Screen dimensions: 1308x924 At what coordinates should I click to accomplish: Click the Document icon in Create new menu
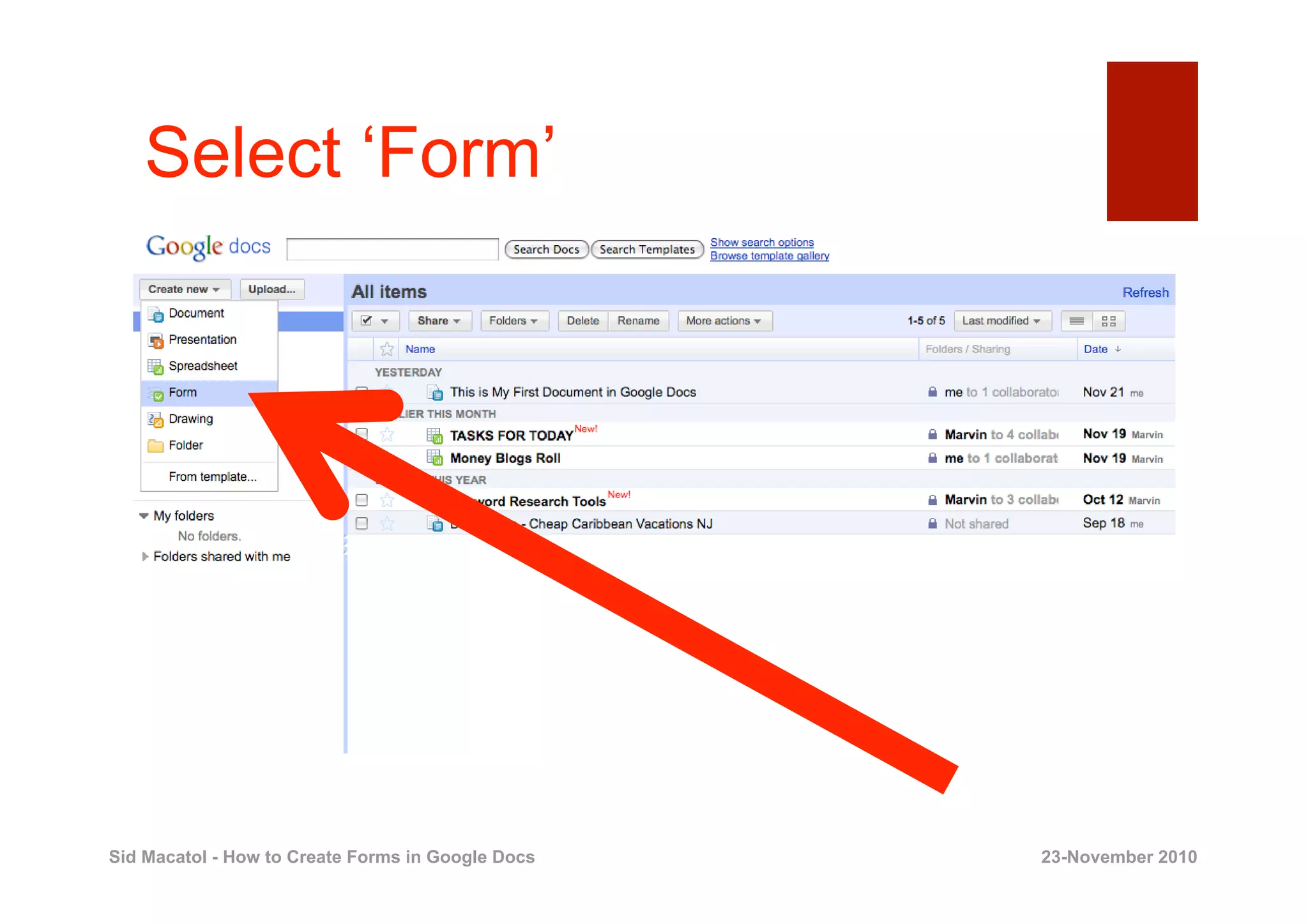(x=155, y=314)
